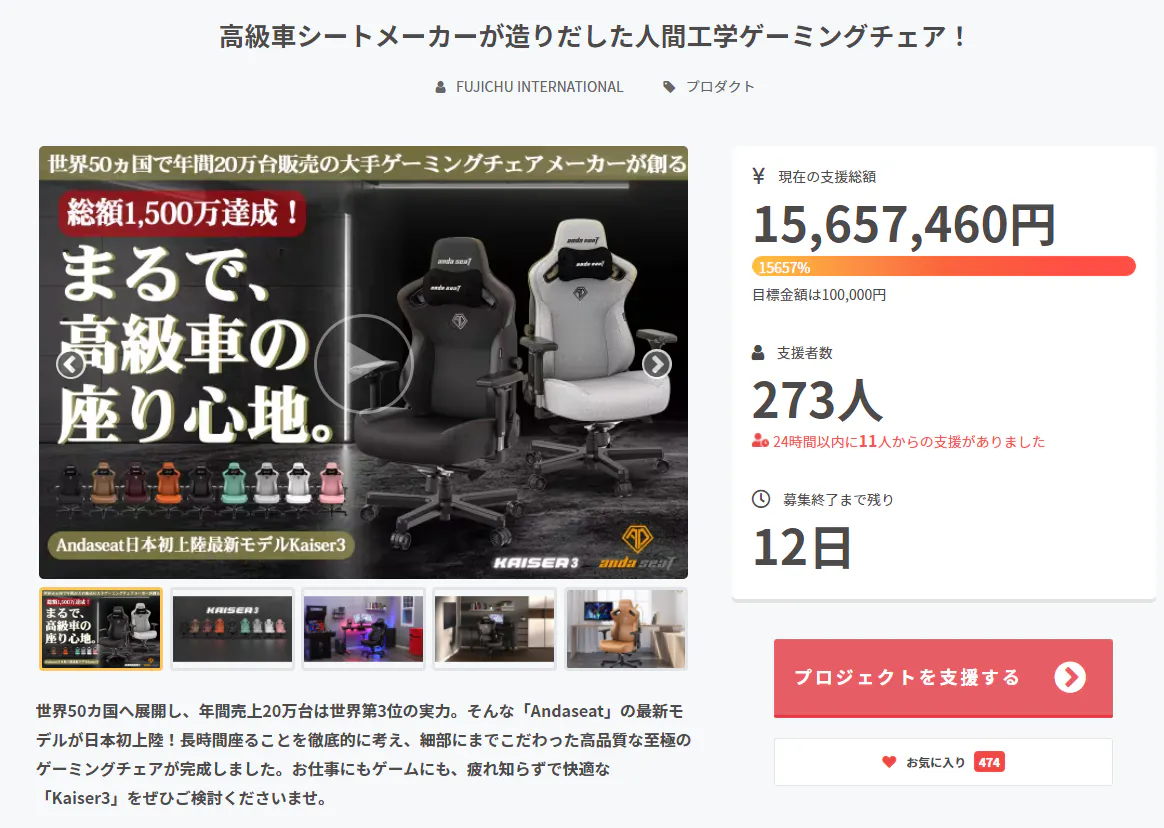Click the supporter icon next to 支援者数
This screenshot has height=828, width=1164.
tap(758, 353)
